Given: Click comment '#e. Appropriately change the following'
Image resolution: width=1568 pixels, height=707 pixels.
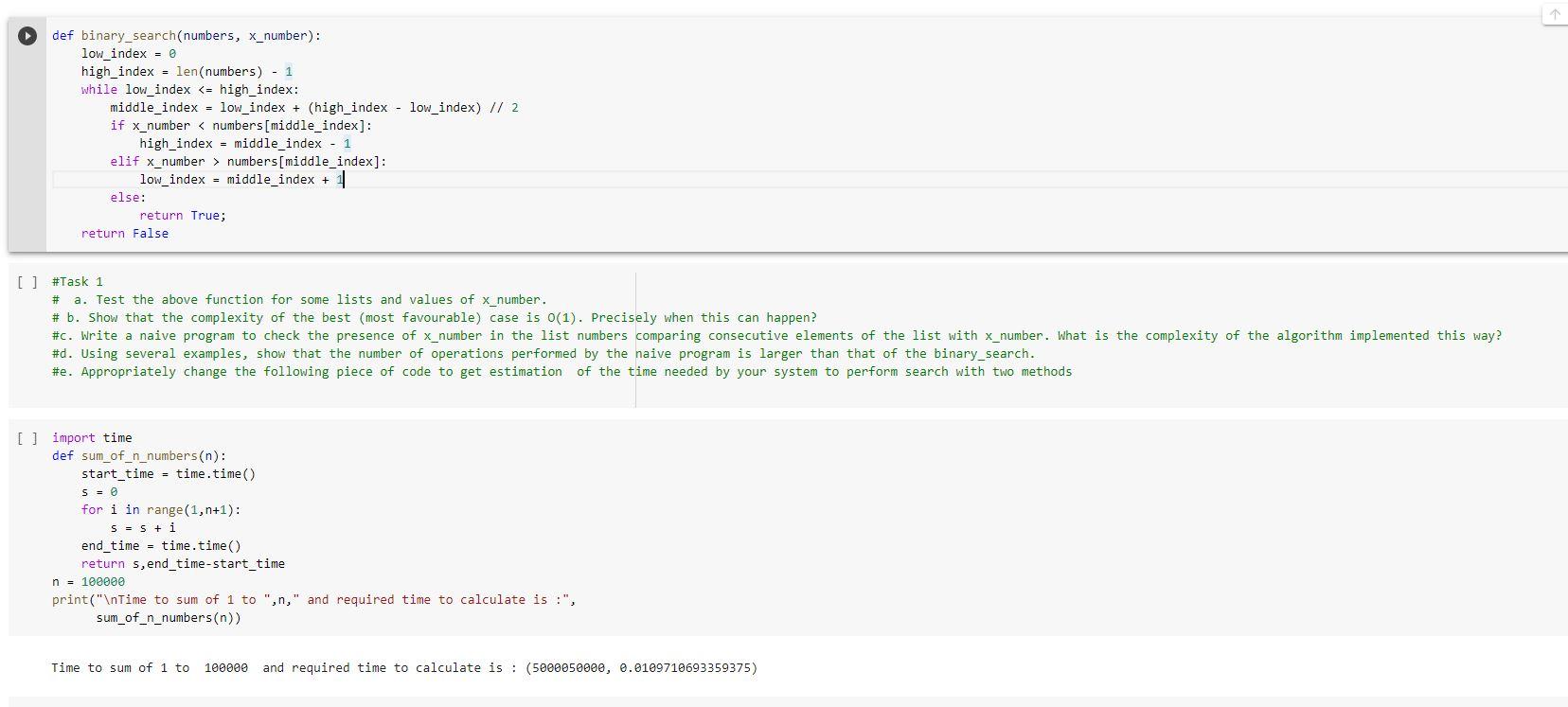Looking at the screenshot, I should pyautogui.click(x=562, y=372).
